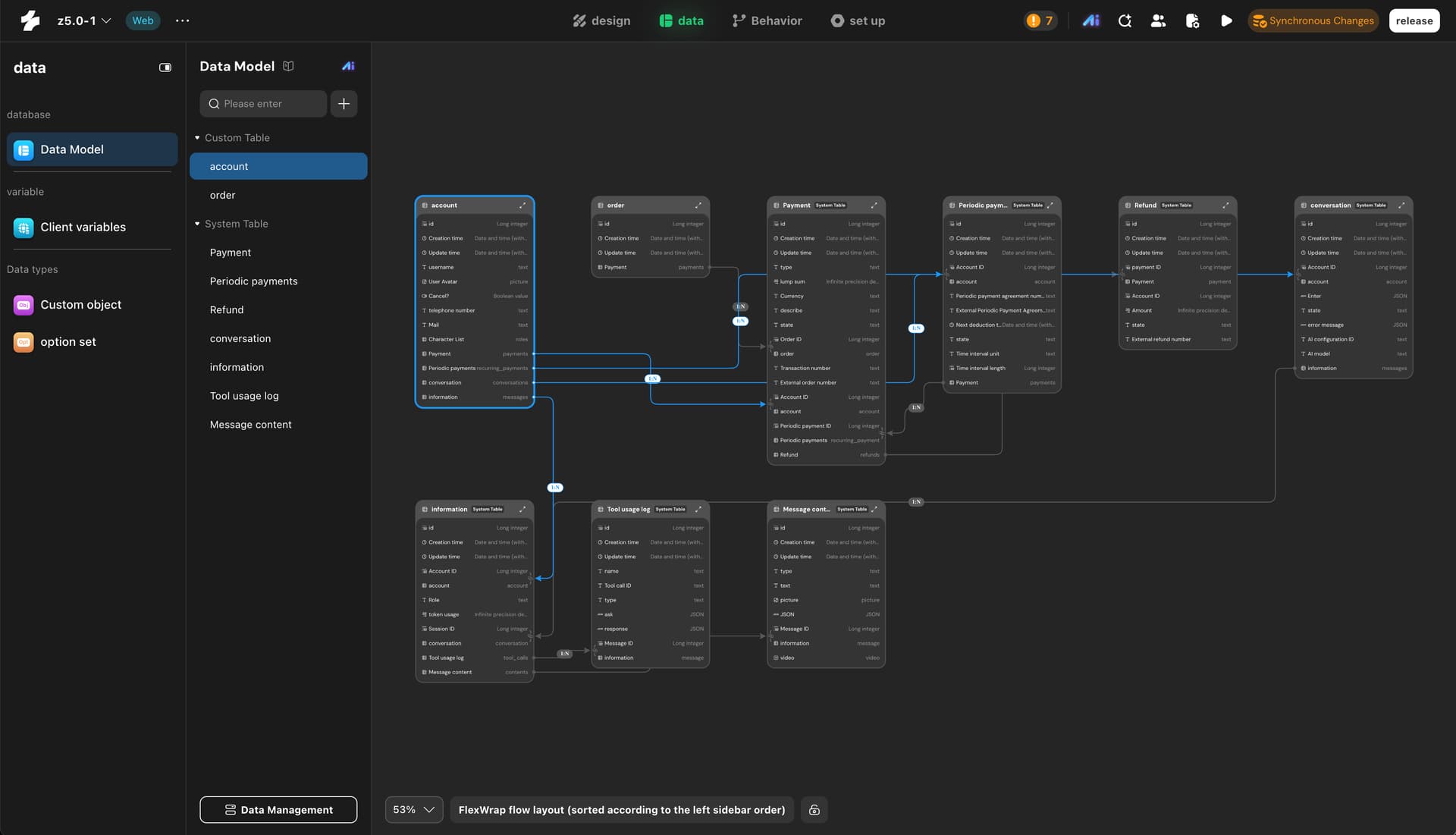Switch to the design tab
This screenshot has width=1456, height=835.
[x=601, y=20]
